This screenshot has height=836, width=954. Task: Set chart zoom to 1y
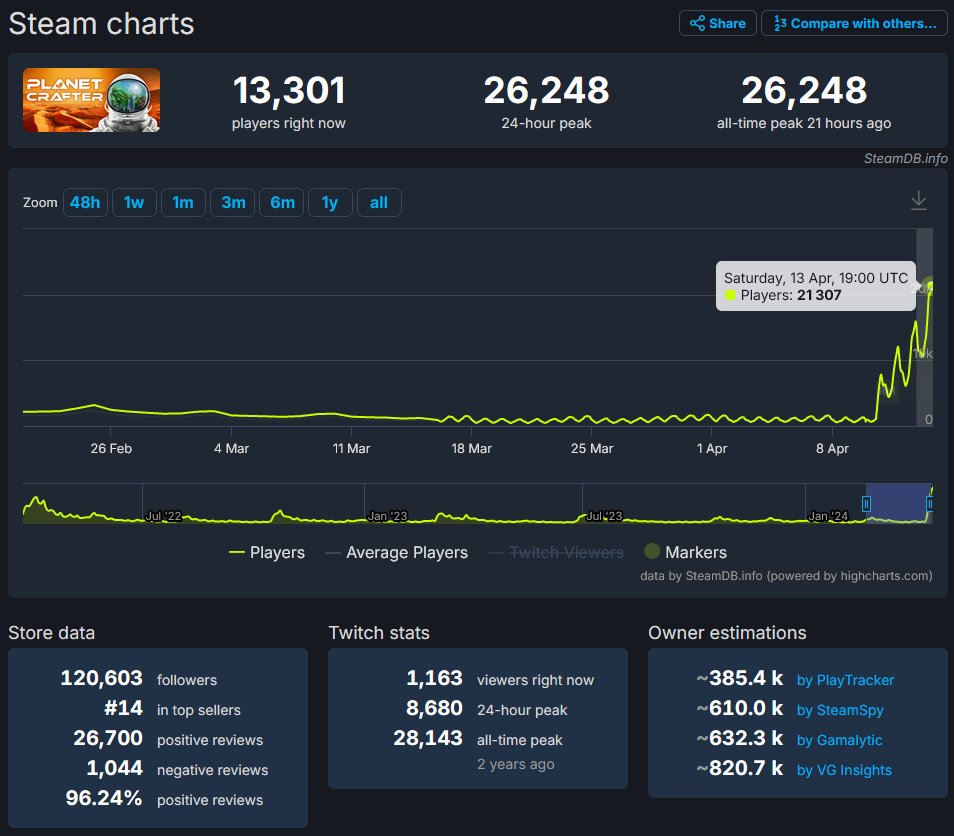[x=330, y=203]
